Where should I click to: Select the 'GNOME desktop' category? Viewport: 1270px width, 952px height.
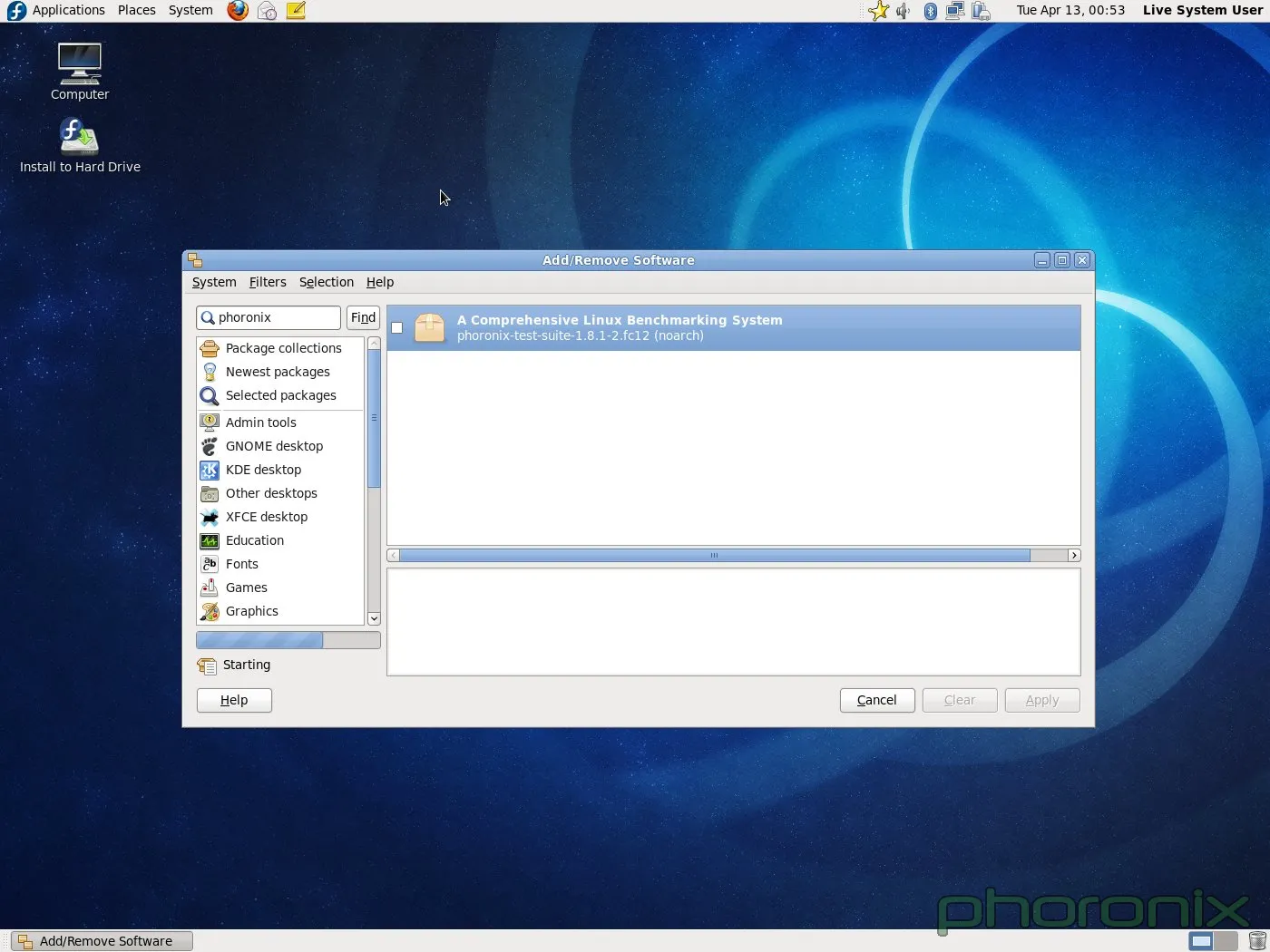280,446
